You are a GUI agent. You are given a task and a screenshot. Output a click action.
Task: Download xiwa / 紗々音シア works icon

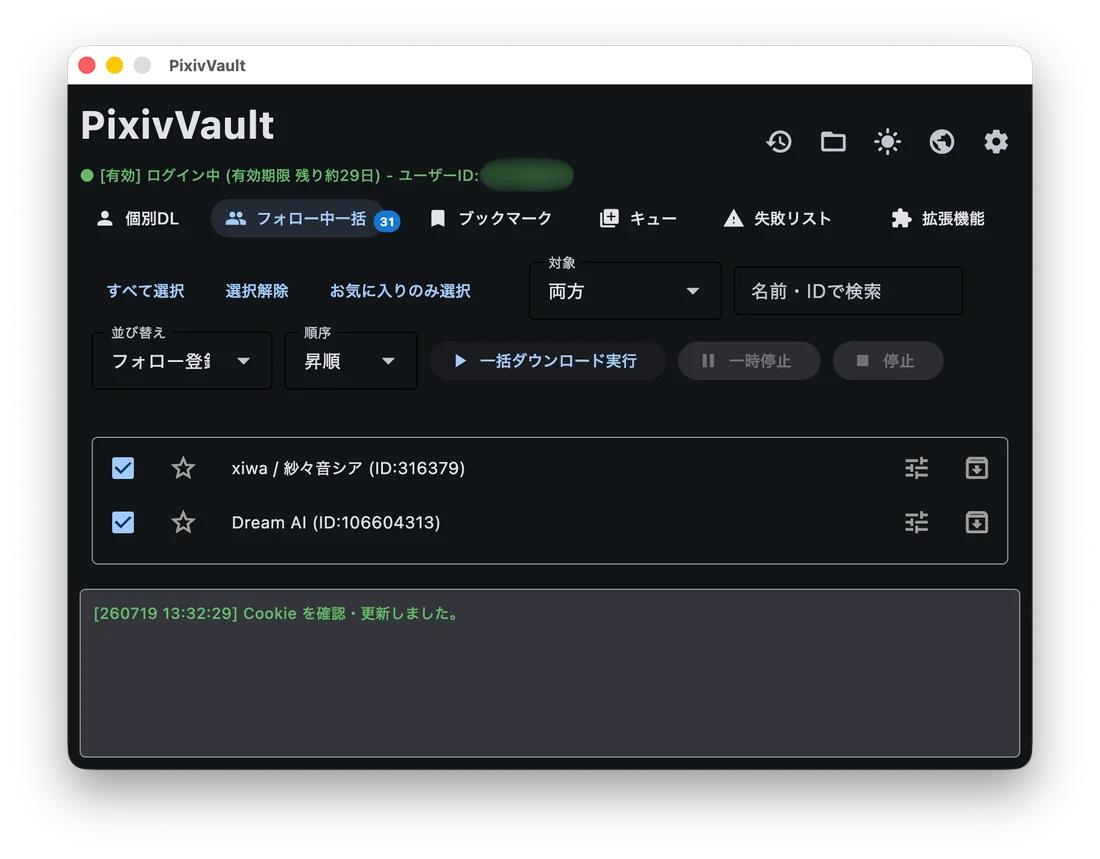[977, 468]
